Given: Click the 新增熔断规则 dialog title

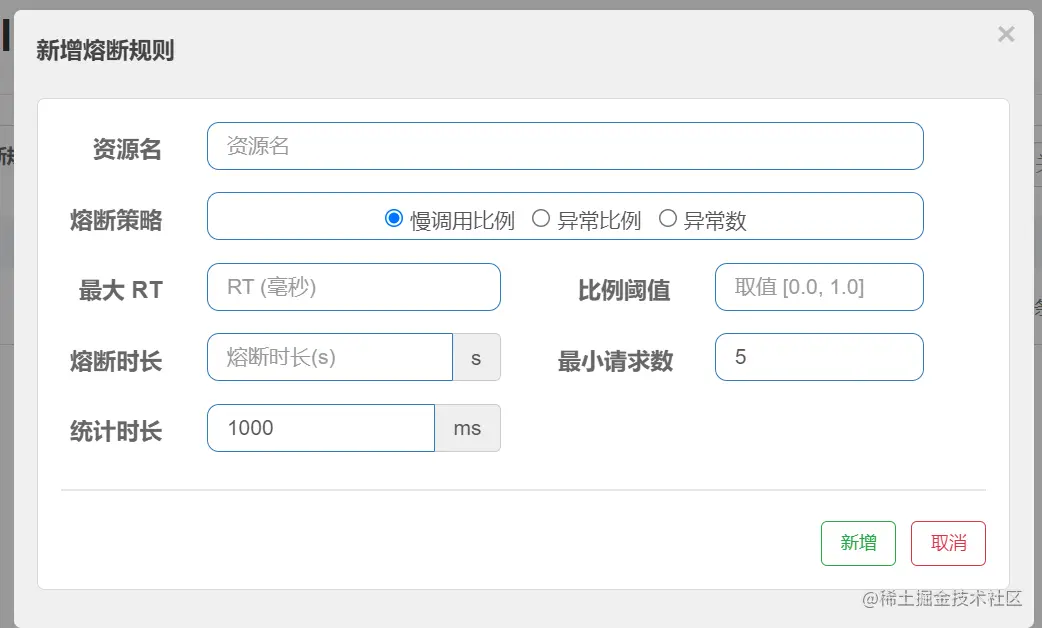Looking at the screenshot, I should coord(105,50).
